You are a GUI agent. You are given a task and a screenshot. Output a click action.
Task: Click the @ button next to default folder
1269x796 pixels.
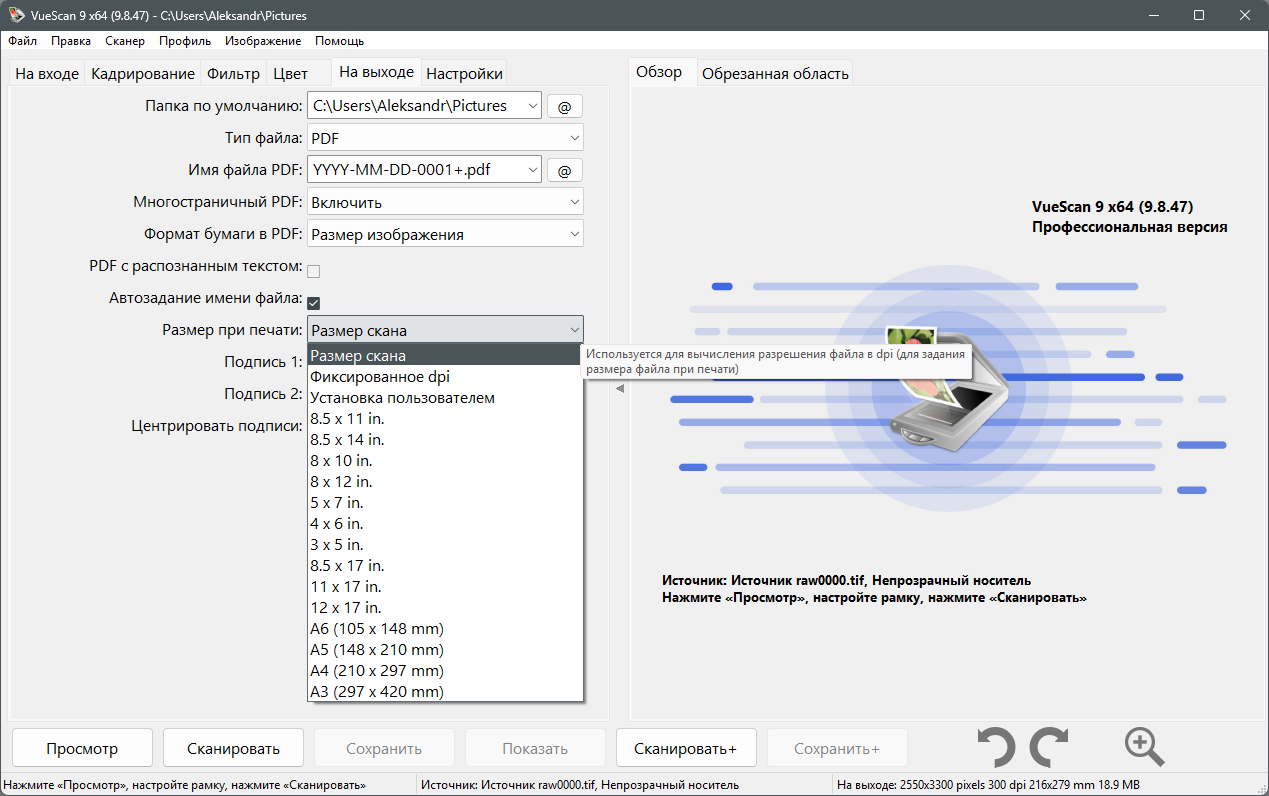click(564, 106)
